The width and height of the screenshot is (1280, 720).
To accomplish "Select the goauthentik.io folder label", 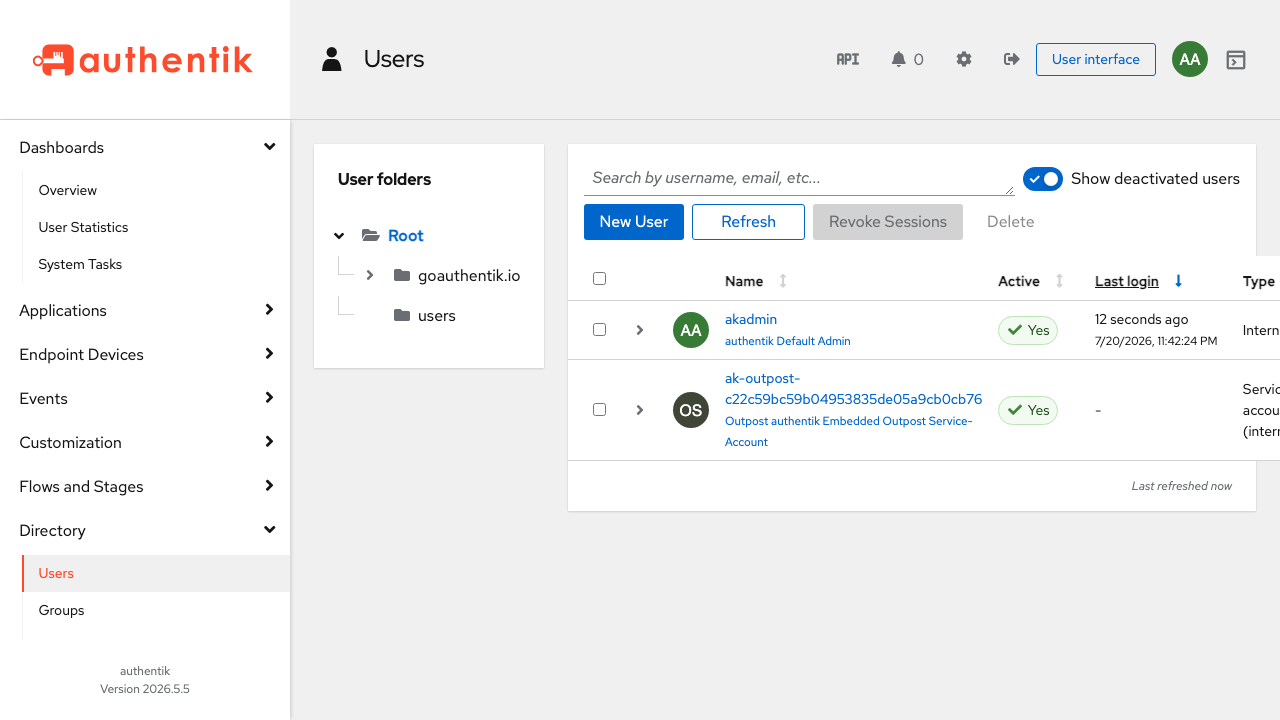I will click(x=469, y=275).
